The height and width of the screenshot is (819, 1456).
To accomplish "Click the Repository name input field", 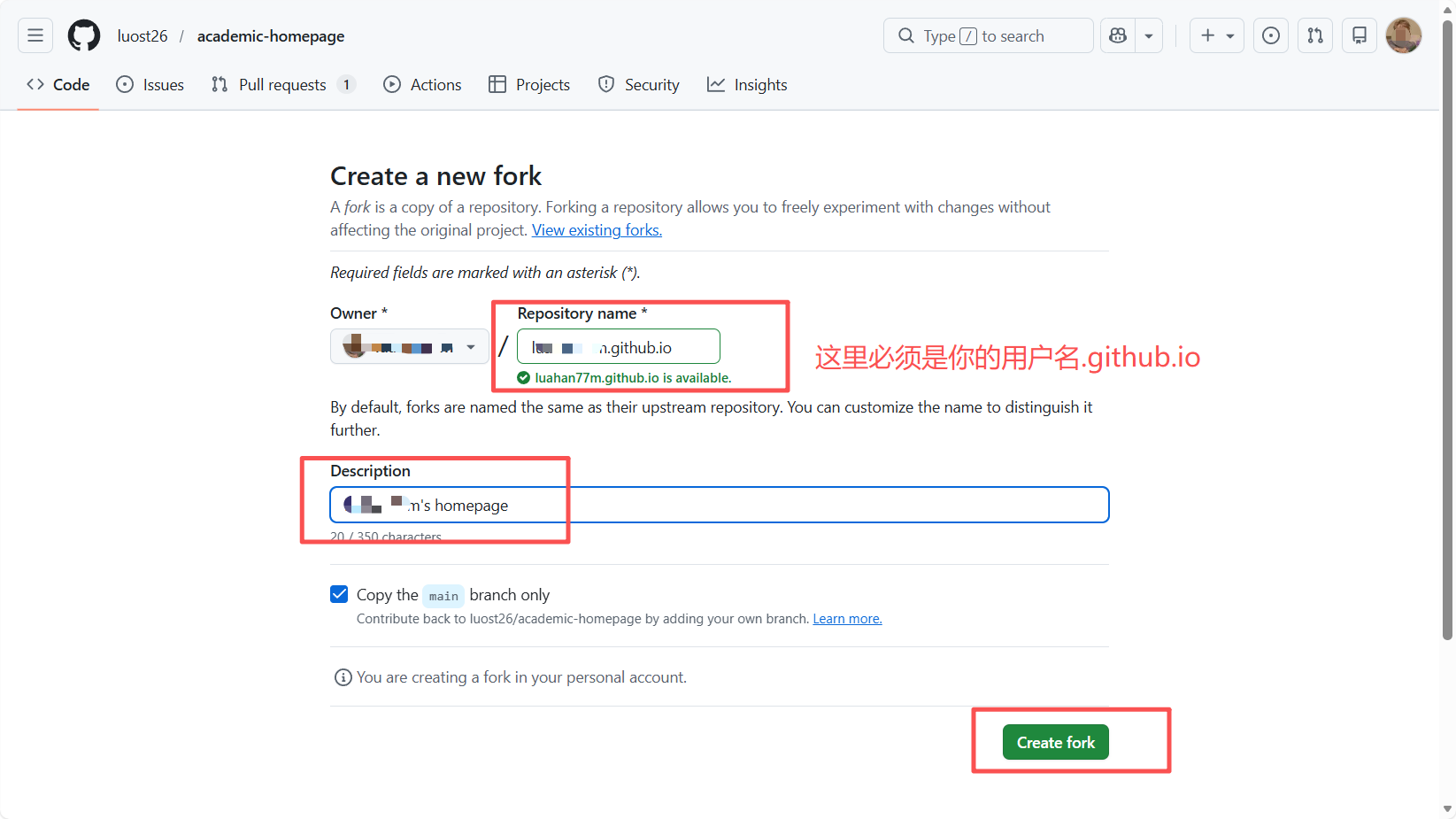I will pos(618,346).
